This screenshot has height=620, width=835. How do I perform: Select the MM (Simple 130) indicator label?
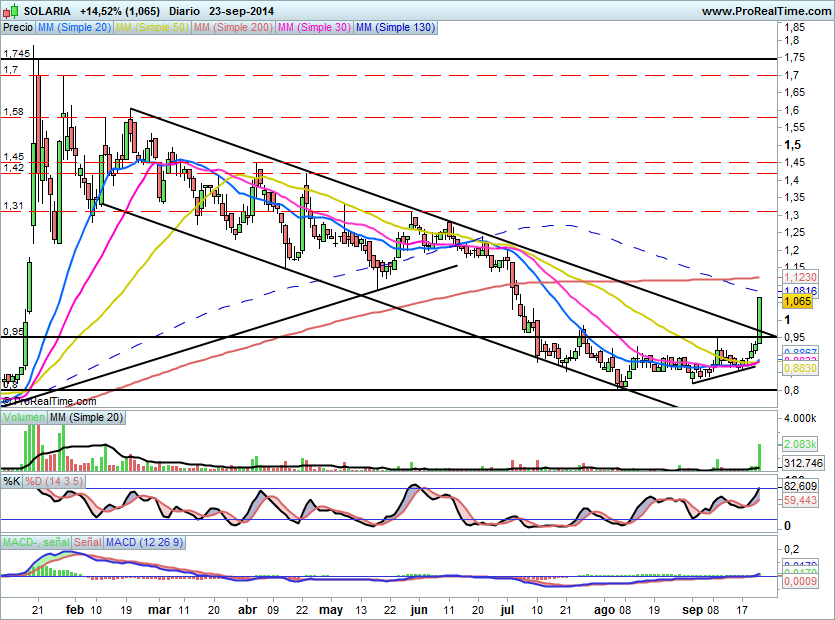click(396, 28)
